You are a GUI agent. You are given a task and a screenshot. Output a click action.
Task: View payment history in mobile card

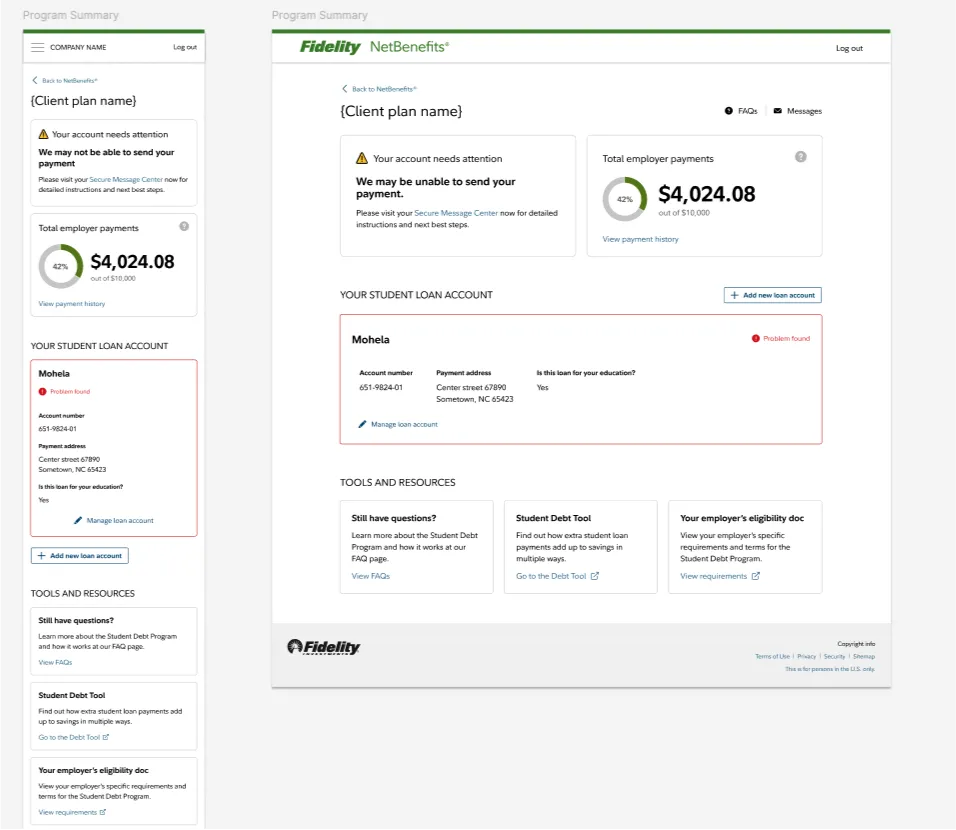click(71, 304)
